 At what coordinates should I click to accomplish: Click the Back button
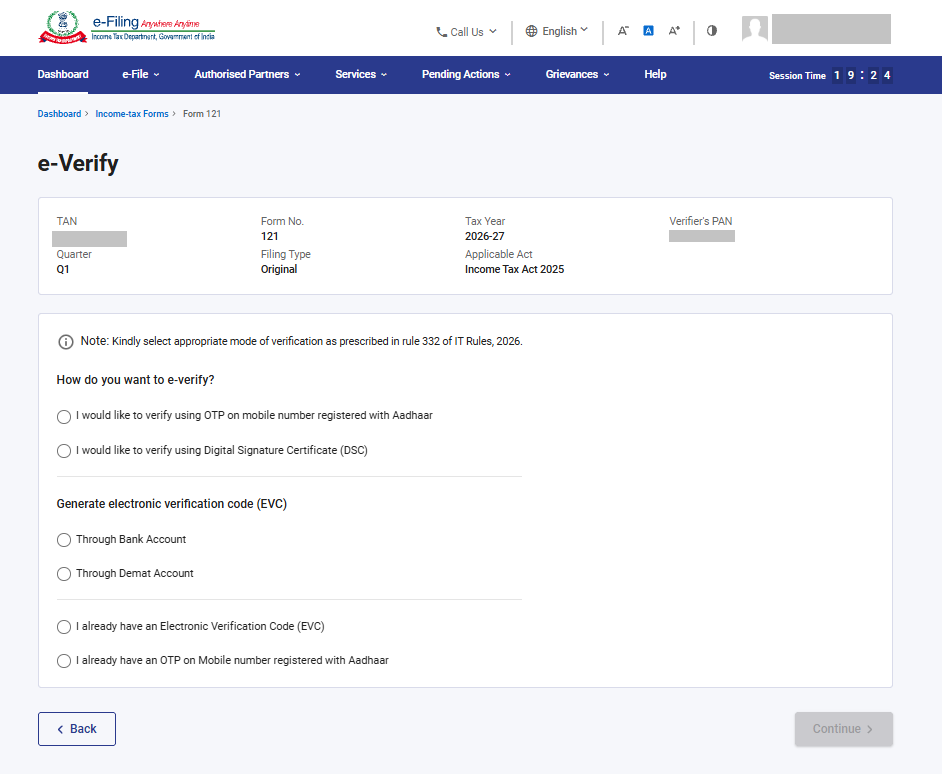[77, 729]
